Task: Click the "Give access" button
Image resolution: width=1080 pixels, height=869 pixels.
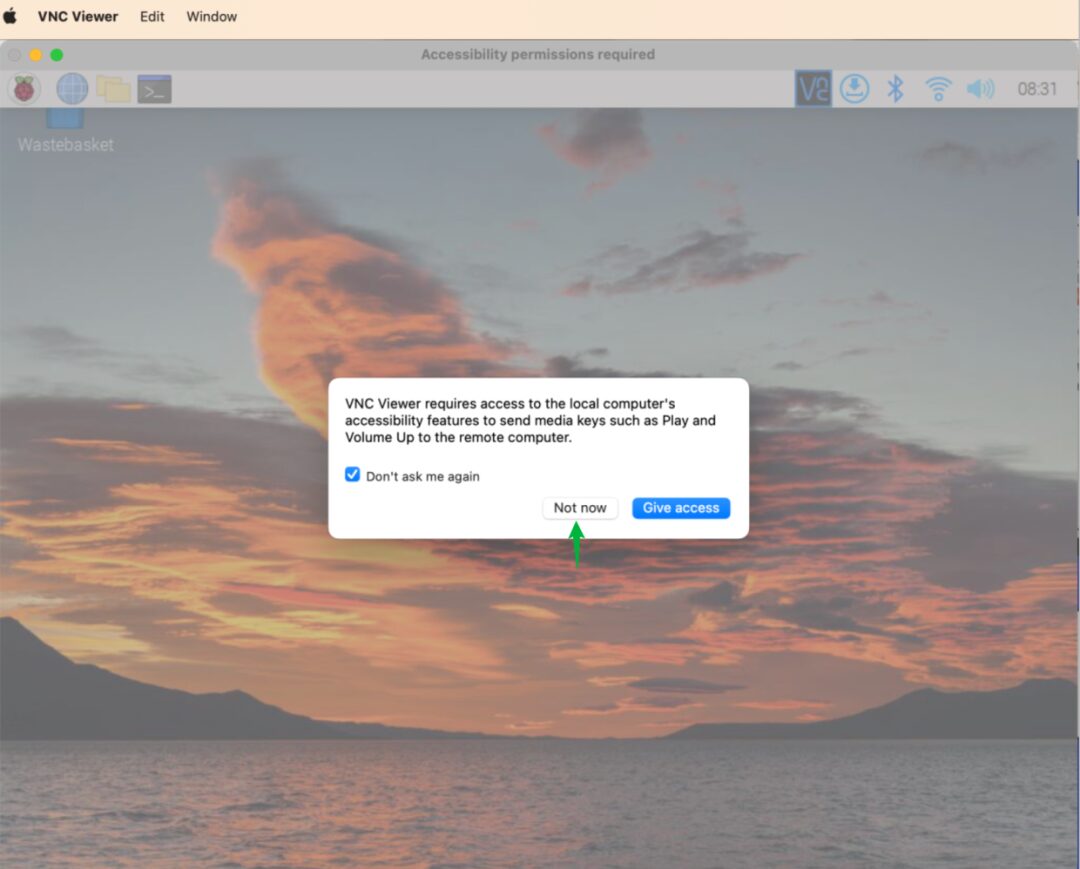Action: coord(681,508)
